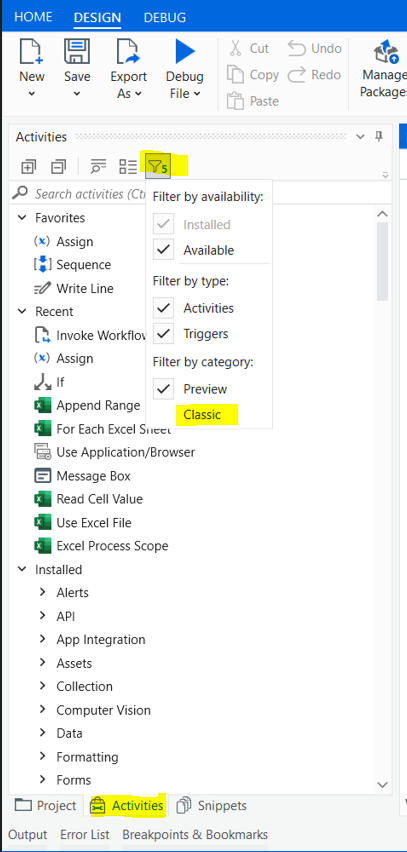407x852 pixels.
Task: Click the Manage Packages icon
Action: click(387, 53)
